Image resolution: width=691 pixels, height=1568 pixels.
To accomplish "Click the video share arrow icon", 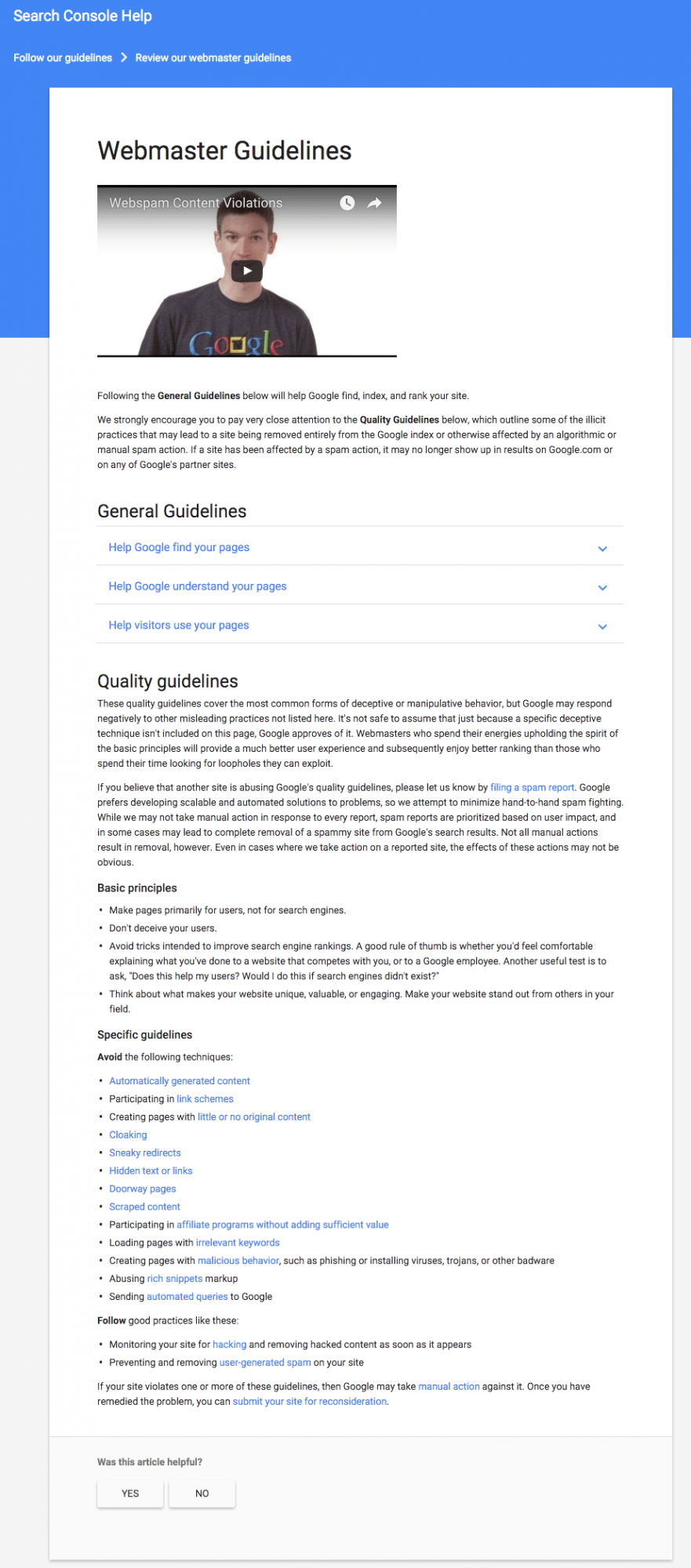I will [374, 203].
